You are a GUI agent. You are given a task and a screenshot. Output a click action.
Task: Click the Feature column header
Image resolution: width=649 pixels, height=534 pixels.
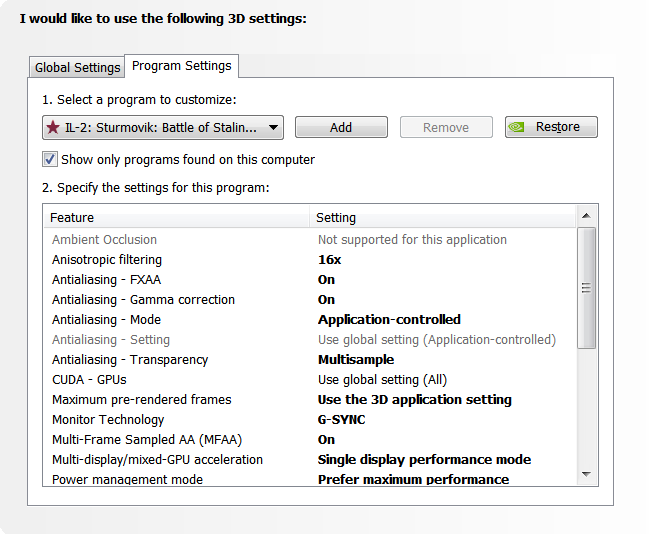click(x=177, y=217)
